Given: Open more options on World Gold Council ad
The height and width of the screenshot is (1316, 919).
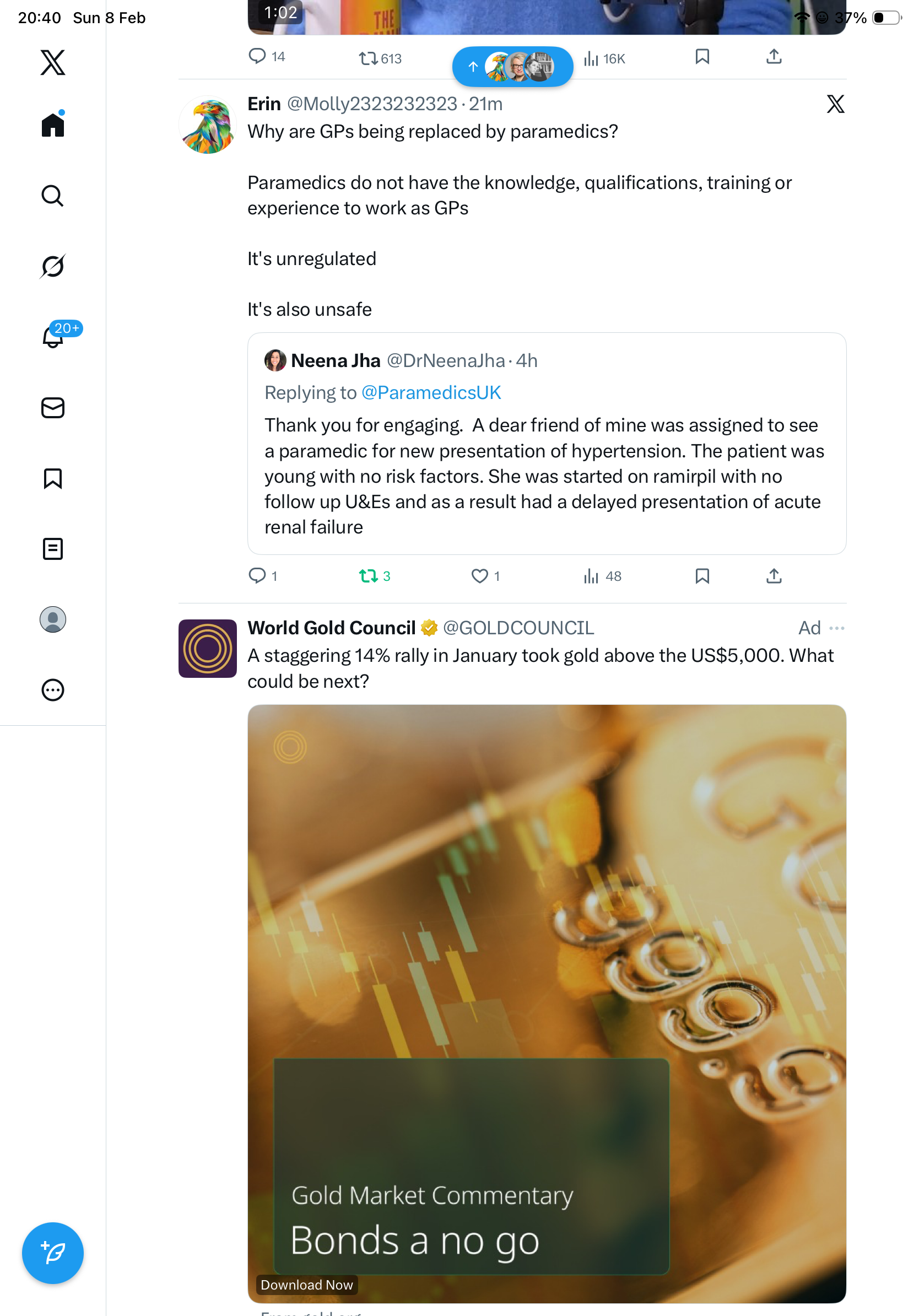Looking at the screenshot, I should [836, 628].
